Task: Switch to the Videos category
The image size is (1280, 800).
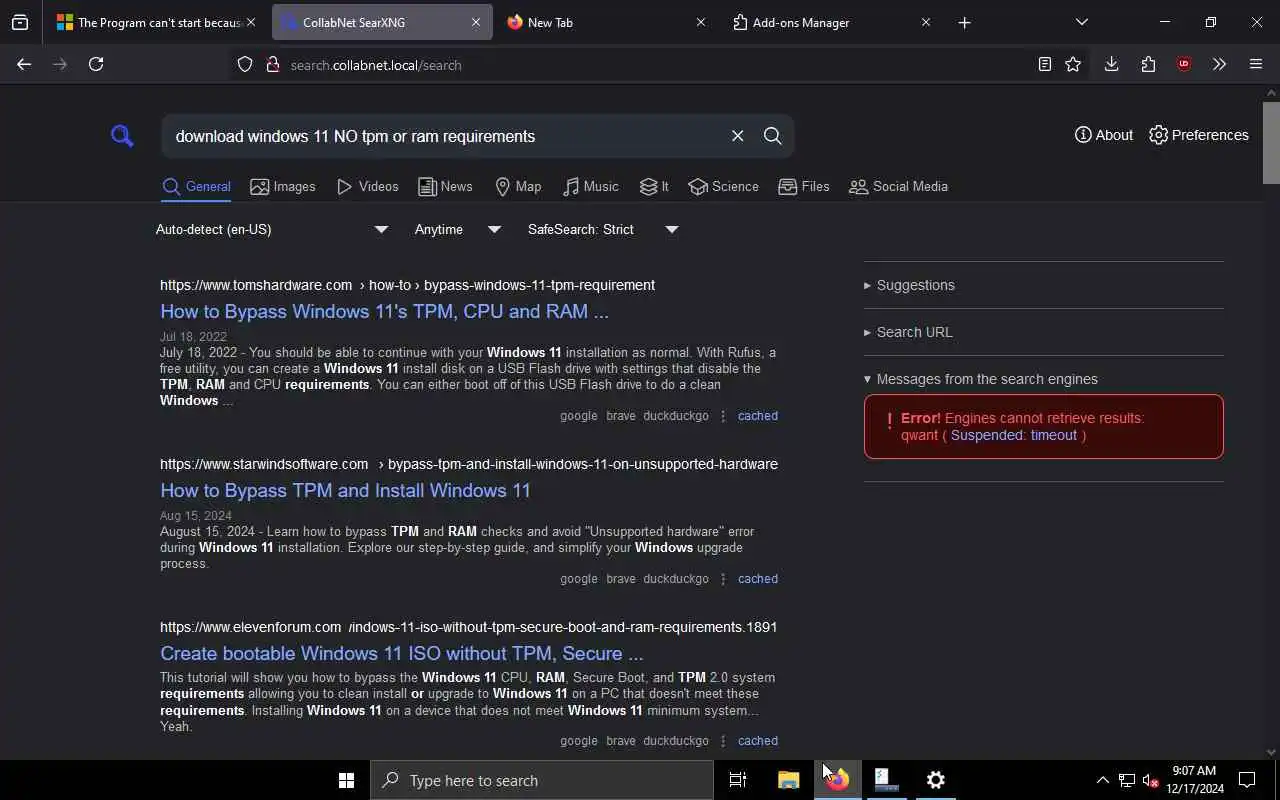Action: 368,187
